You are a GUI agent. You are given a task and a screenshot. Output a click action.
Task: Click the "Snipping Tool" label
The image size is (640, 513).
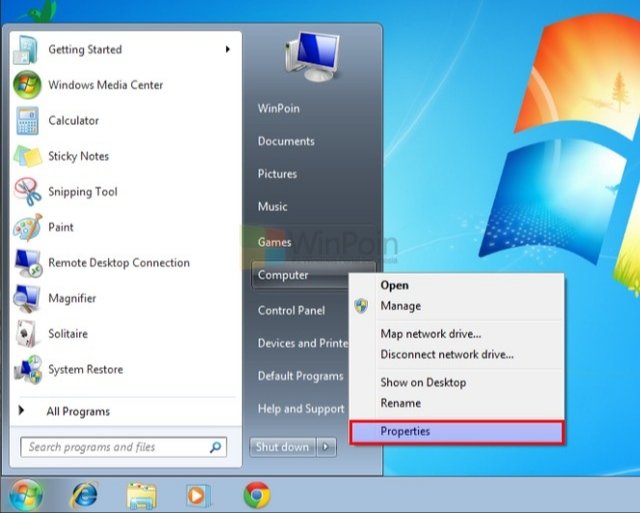pyautogui.click(x=83, y=192)
